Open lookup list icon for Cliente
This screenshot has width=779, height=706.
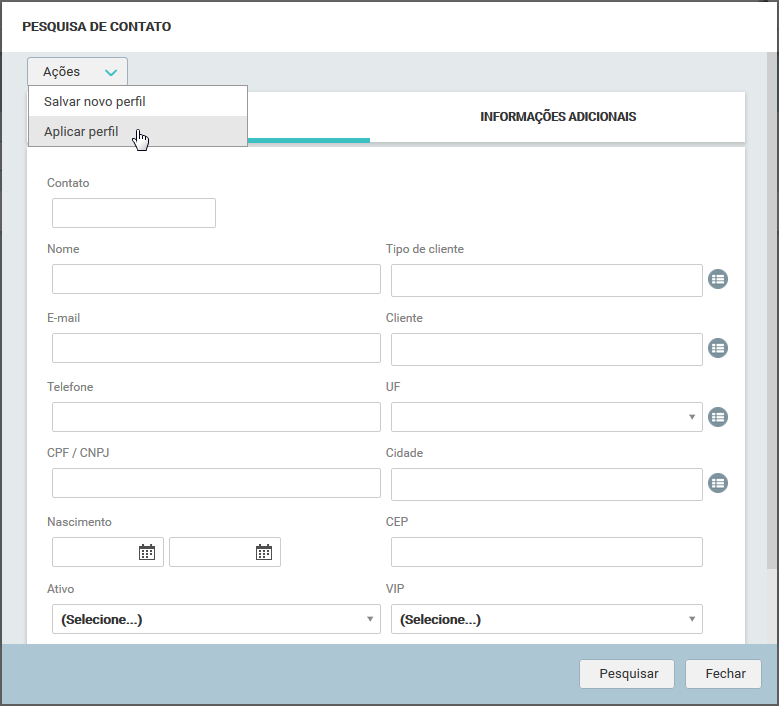point(718,348)
